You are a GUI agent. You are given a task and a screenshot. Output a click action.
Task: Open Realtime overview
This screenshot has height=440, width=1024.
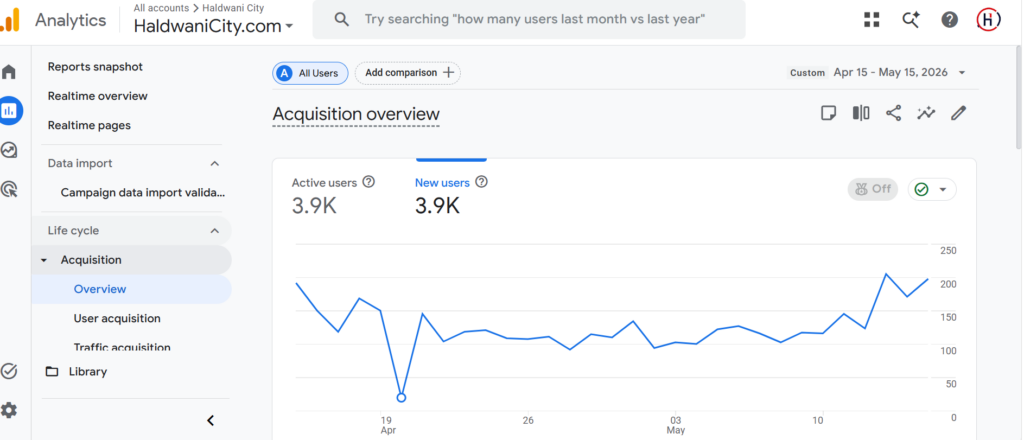pos(98,96)
